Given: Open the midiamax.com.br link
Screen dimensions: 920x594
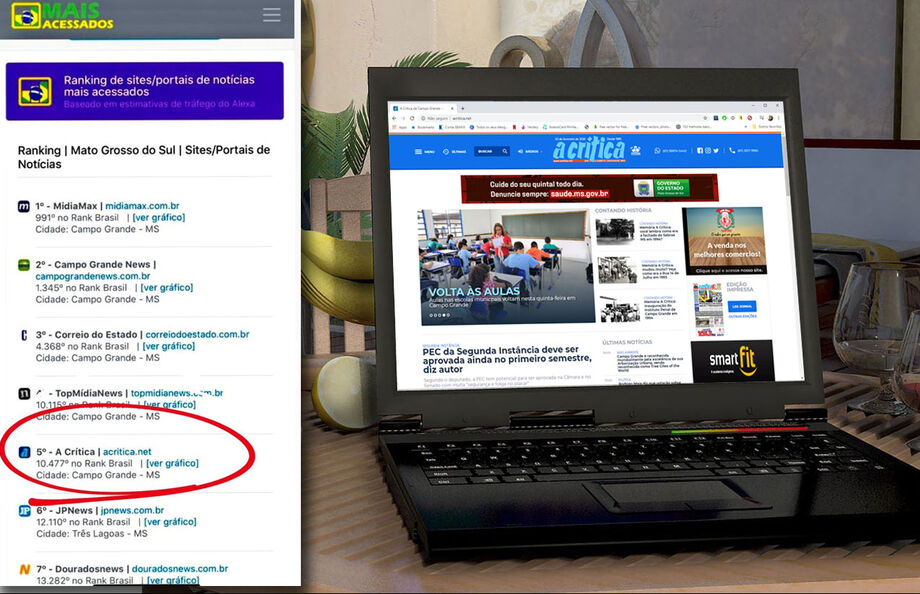Looking at the screenshot, I should pos(143,205).
